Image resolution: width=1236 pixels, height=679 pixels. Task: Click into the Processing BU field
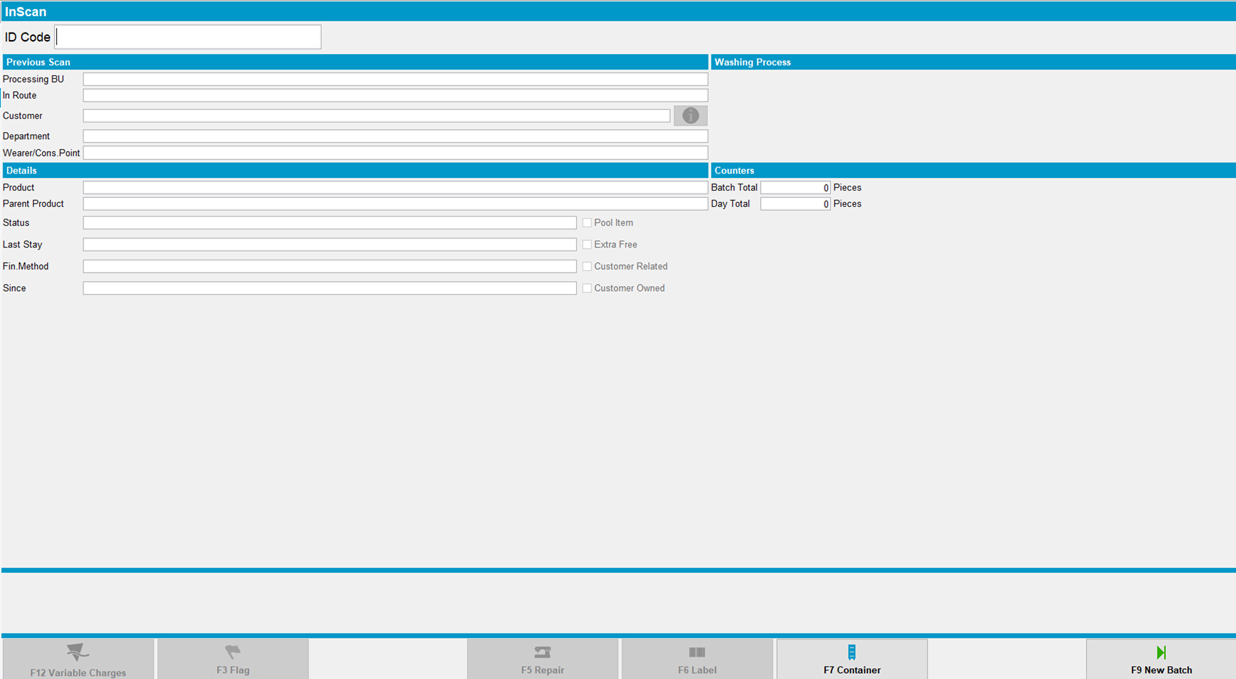[395, 79]
